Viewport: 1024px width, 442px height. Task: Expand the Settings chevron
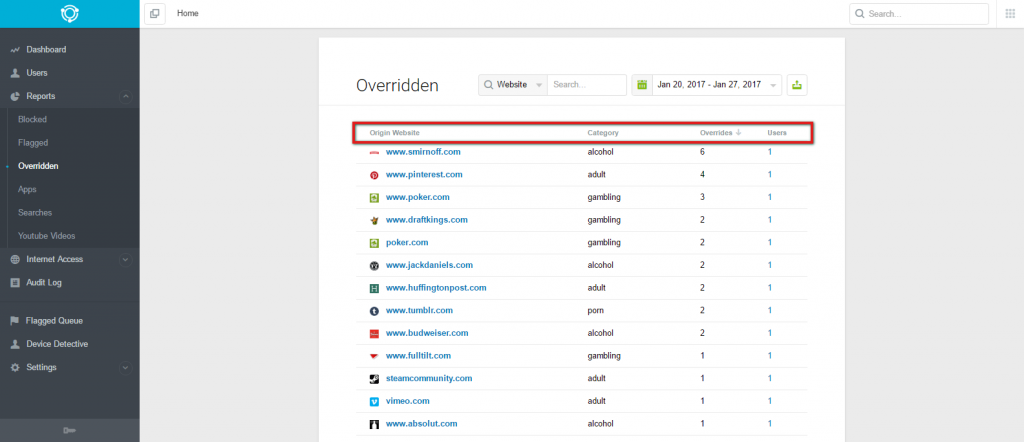(126, 368)
